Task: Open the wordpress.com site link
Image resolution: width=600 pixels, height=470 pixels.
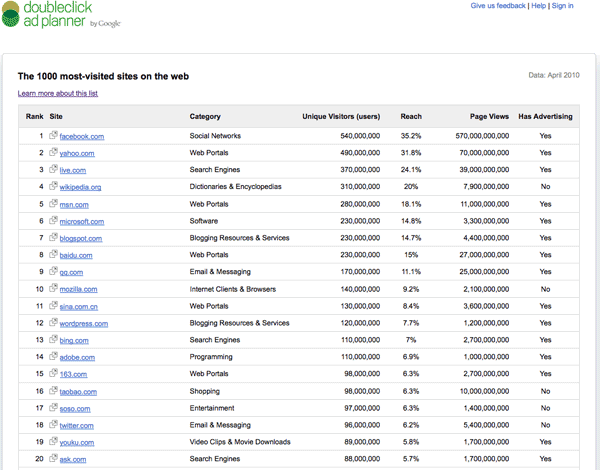Action: [84, 323]
